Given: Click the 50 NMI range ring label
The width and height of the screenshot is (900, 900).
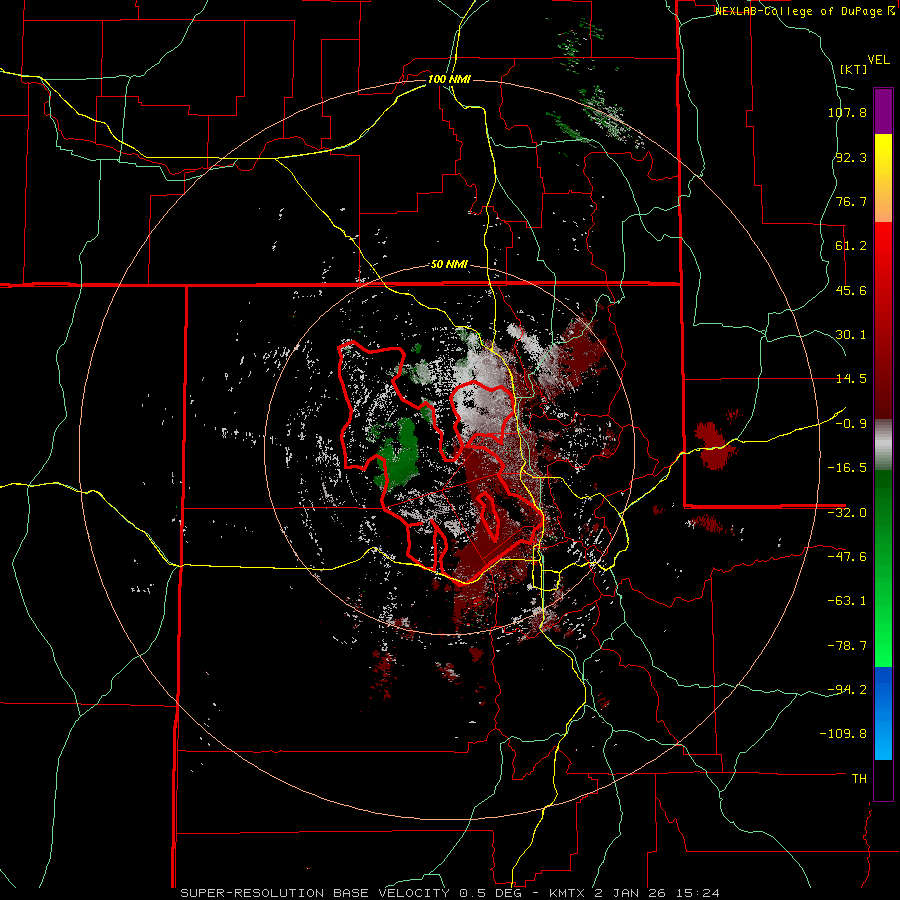Looking at the screenshot, I should pos(449,265).
